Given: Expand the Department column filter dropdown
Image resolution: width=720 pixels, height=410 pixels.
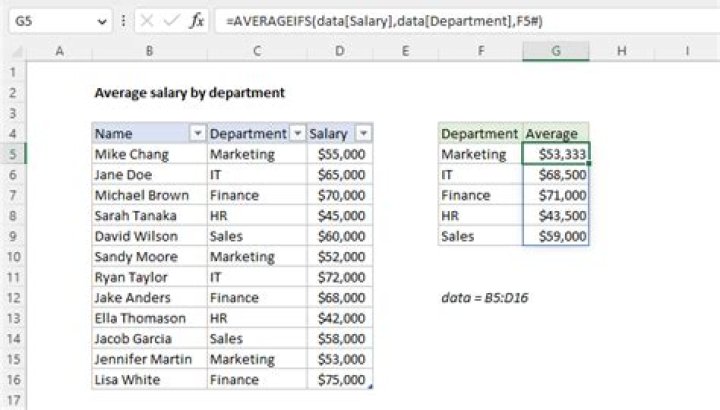Looking at the screenshot, I should pyautogui.click(x=295, y=134).
